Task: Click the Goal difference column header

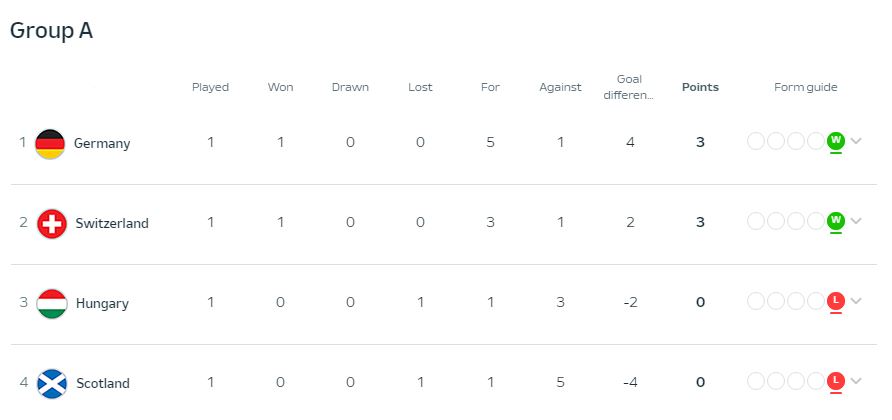Action: point(629,87)
